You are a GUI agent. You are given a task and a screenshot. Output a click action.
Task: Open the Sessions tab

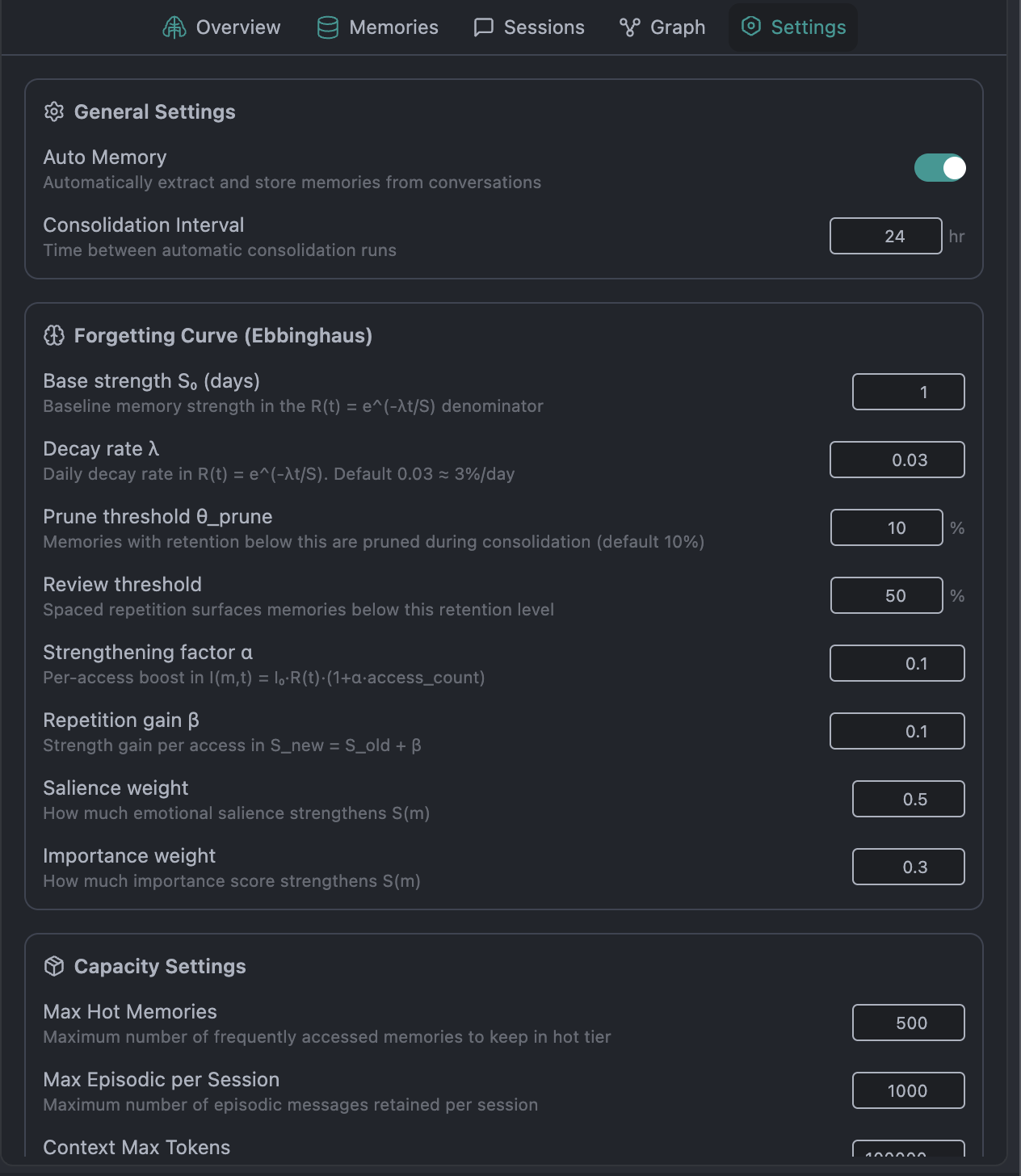[529, 27]
